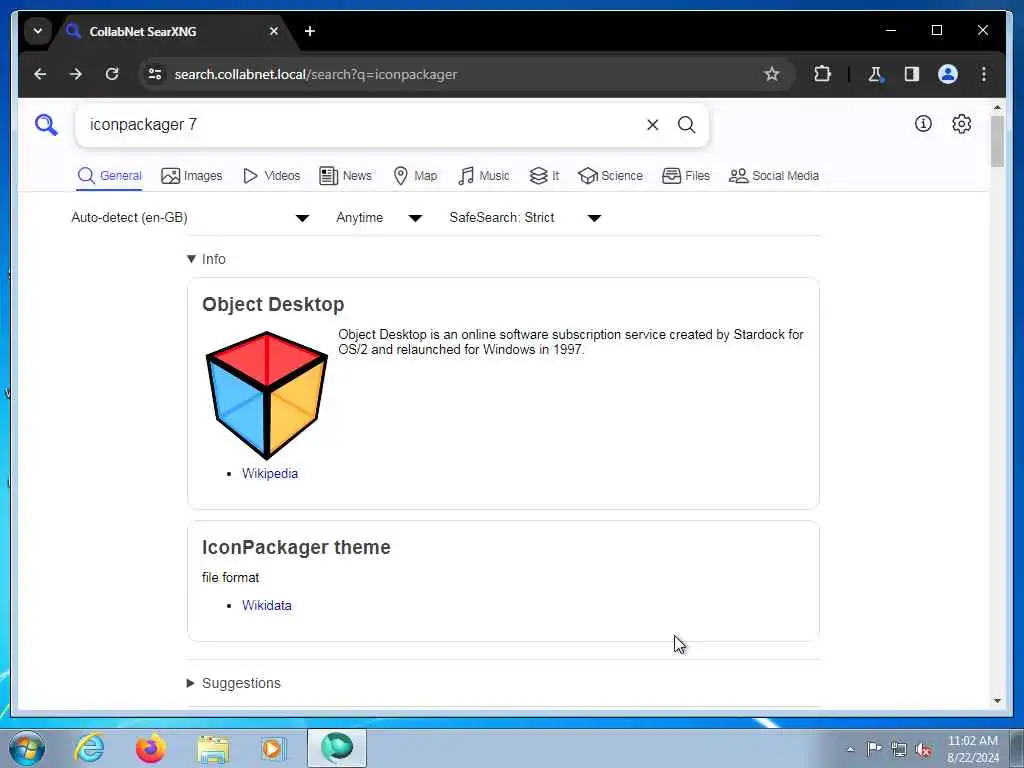Switch to the Videos category

coord(271,176)
